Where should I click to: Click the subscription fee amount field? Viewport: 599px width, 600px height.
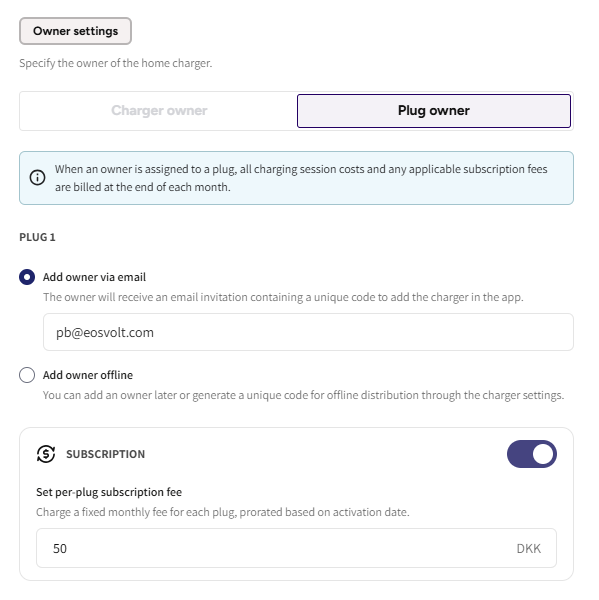(x=296, y=548)
